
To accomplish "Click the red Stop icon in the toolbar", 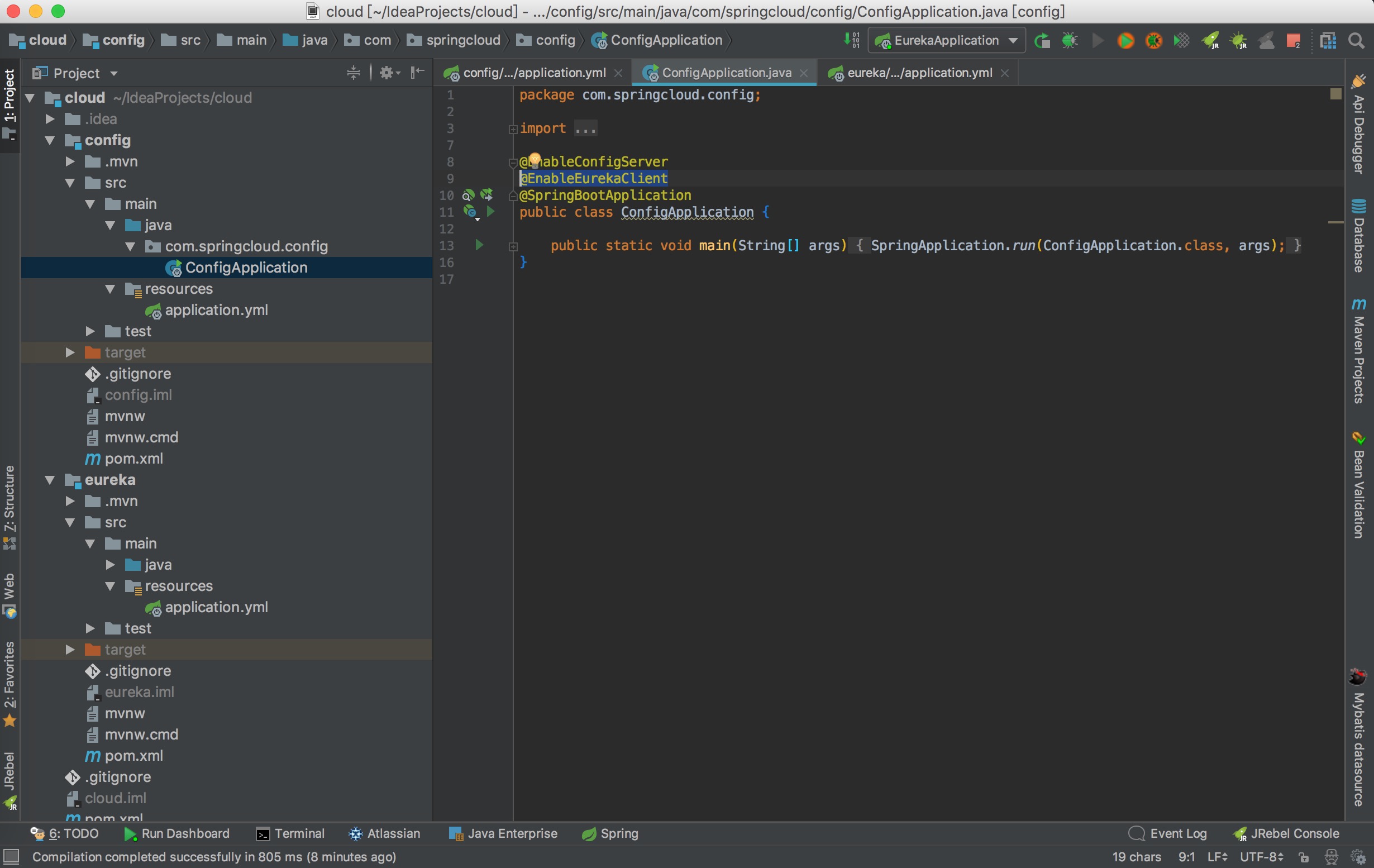I will (1293, 41).
